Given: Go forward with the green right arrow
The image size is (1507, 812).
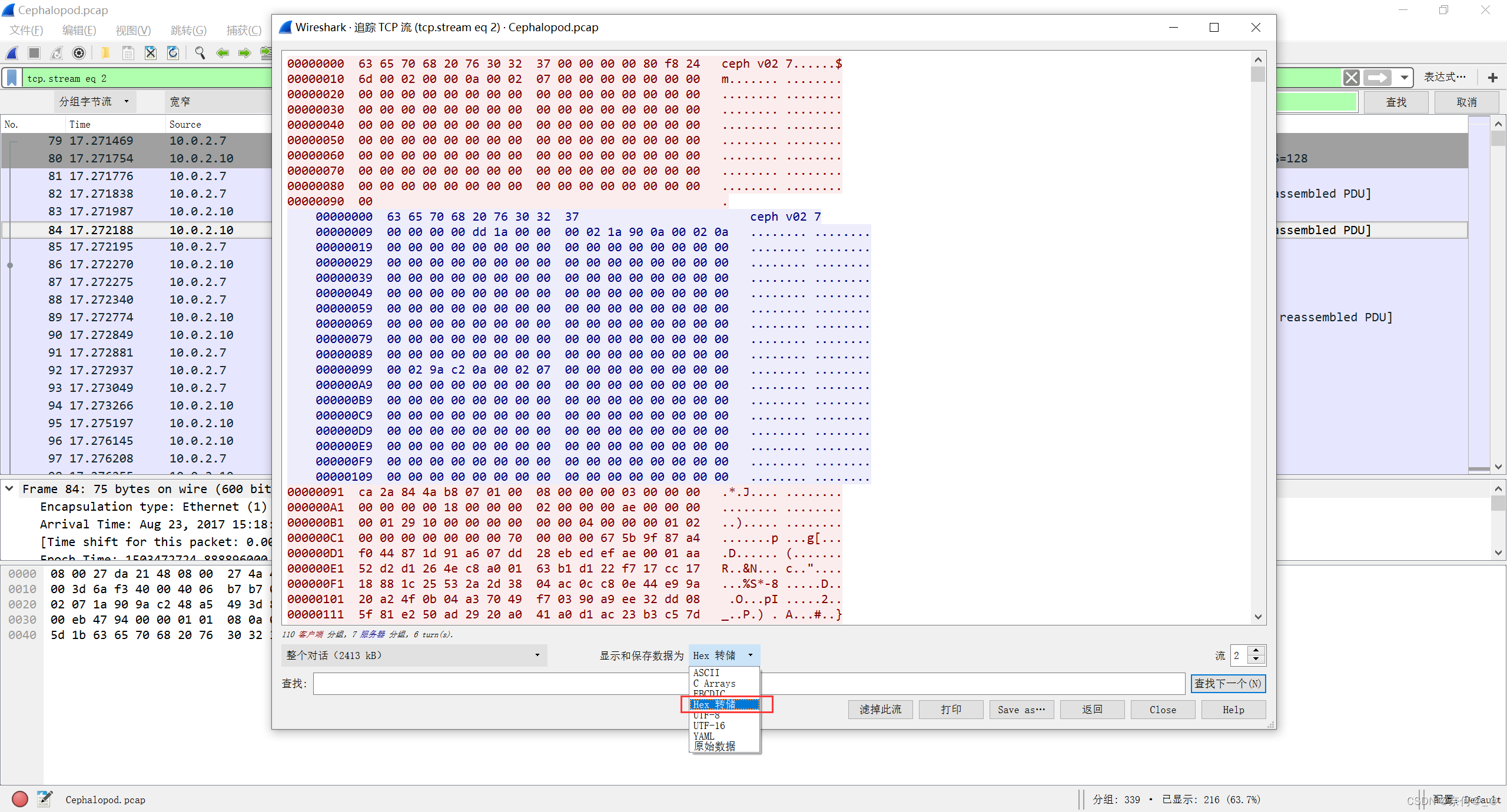Looking at the screenshot, I should click(245, 53).
